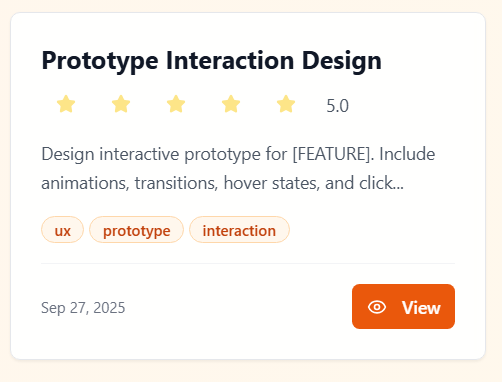Click the second rating star
This screenshot has height=382, width=502.
[x=121, y=104]
